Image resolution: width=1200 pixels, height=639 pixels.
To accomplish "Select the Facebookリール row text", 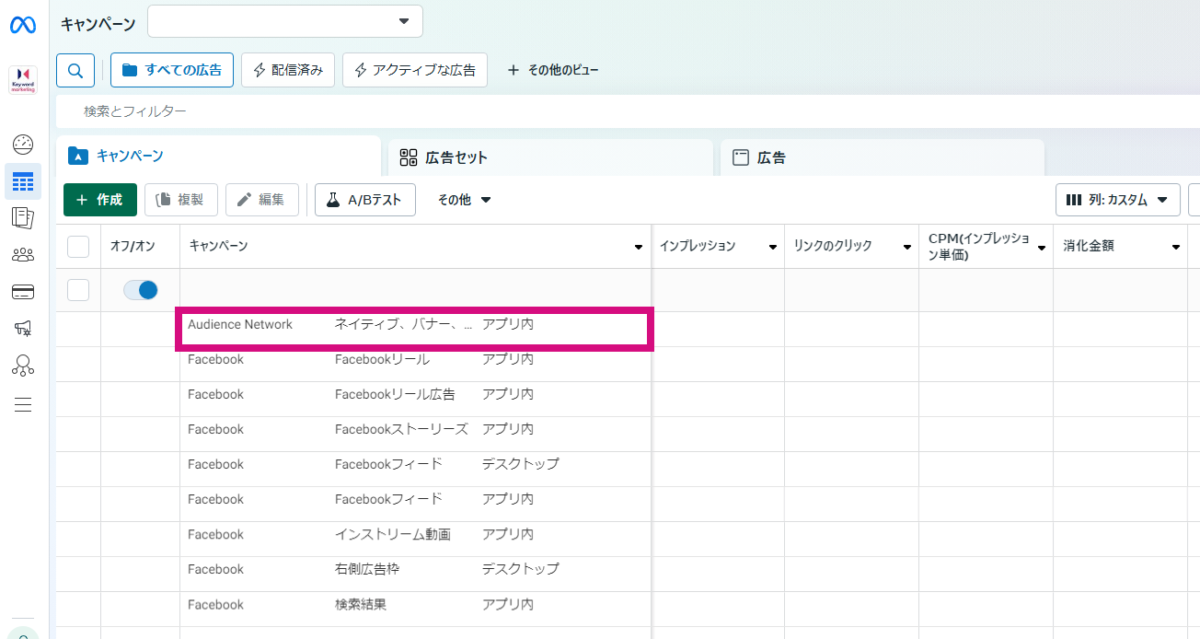I will click(382, 359).
